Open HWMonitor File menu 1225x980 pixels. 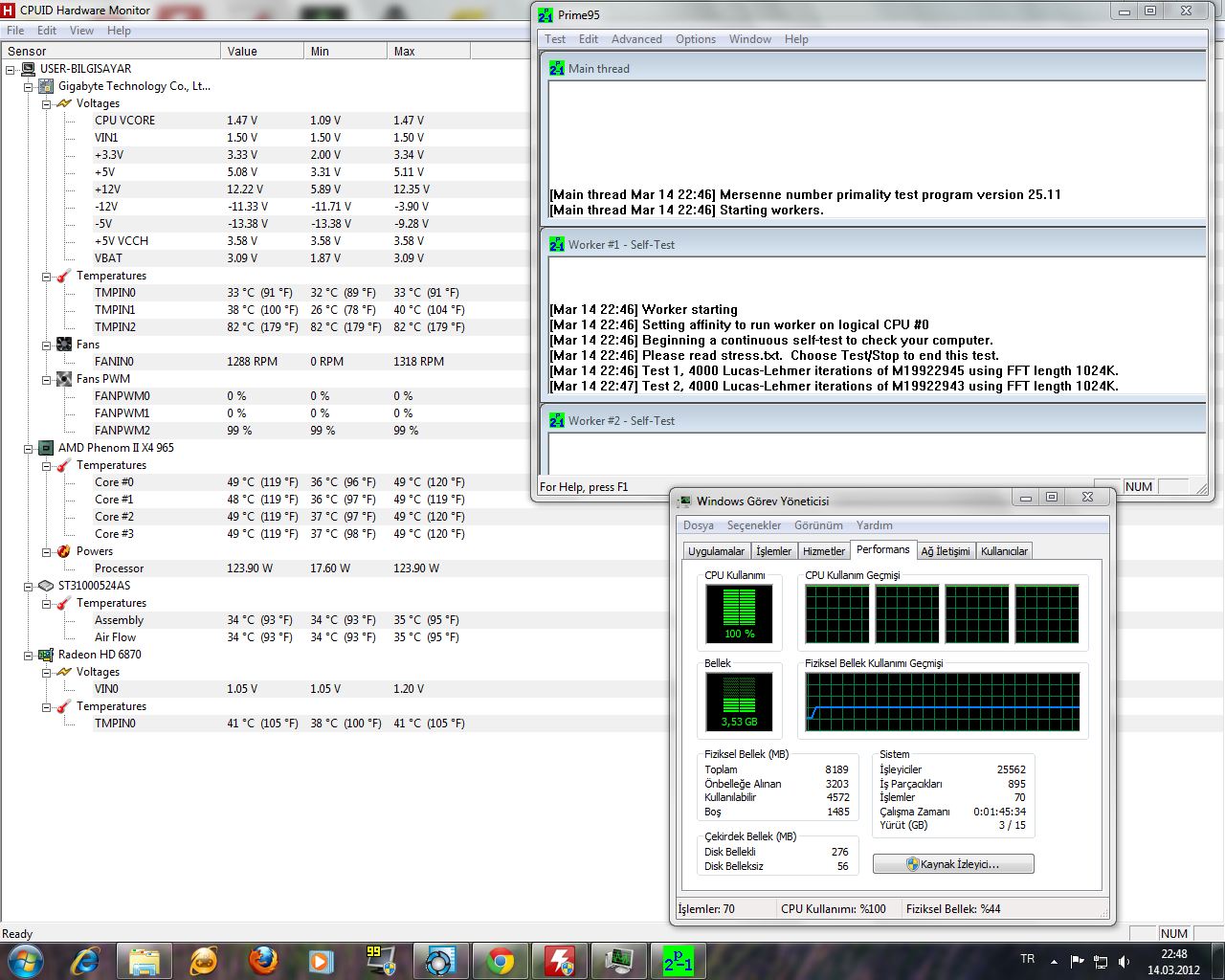(x=15, y=31)
